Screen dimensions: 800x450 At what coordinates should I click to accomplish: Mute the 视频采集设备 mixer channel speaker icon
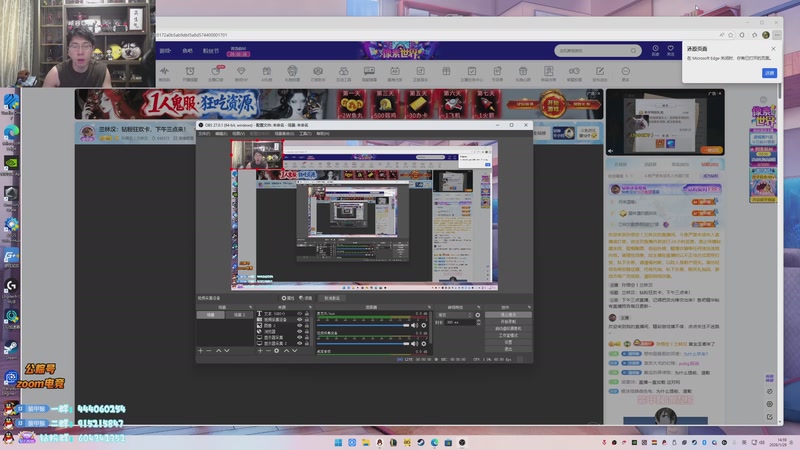414,344
